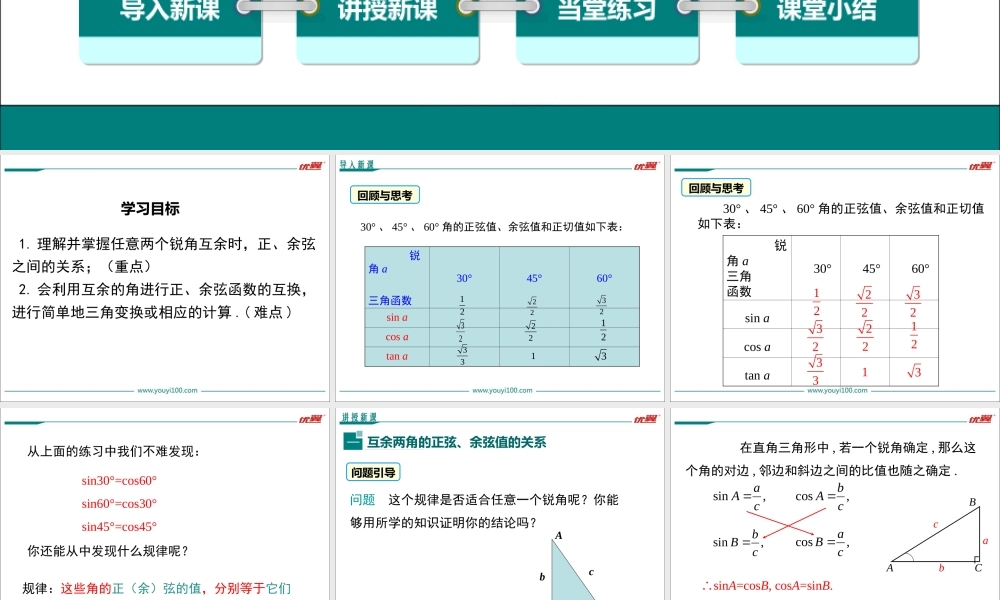Viewport: 1000px width, 600px height.
Task: Click 优翼 logo on sin30°=cos60° slide
Action: click(310, 419)
